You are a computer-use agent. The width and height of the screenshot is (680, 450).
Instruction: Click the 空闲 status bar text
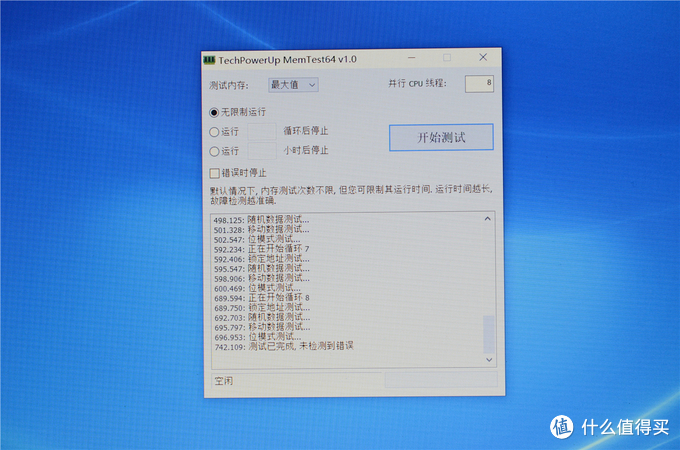pos(224,381)
